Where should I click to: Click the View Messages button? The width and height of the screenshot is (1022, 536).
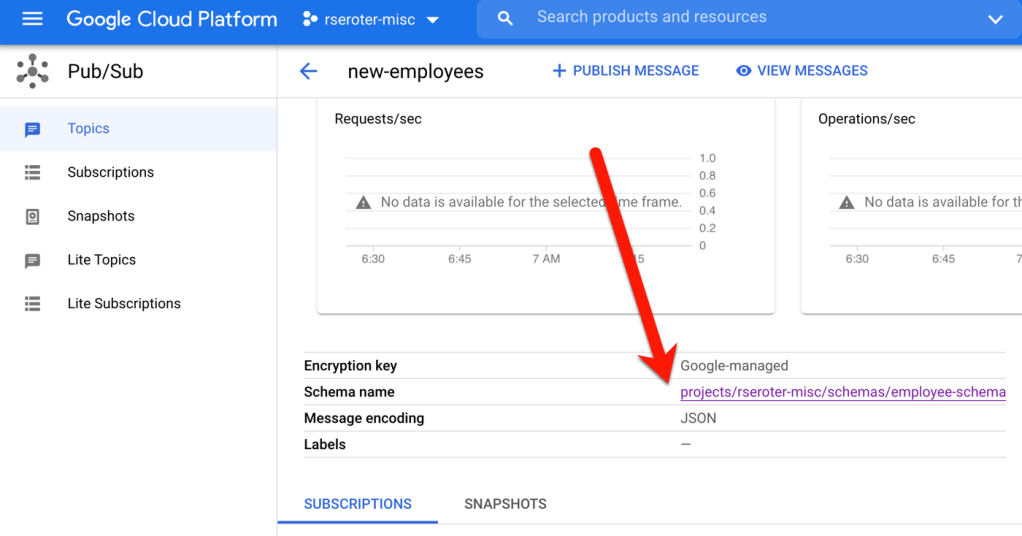(x=801, y=71)
